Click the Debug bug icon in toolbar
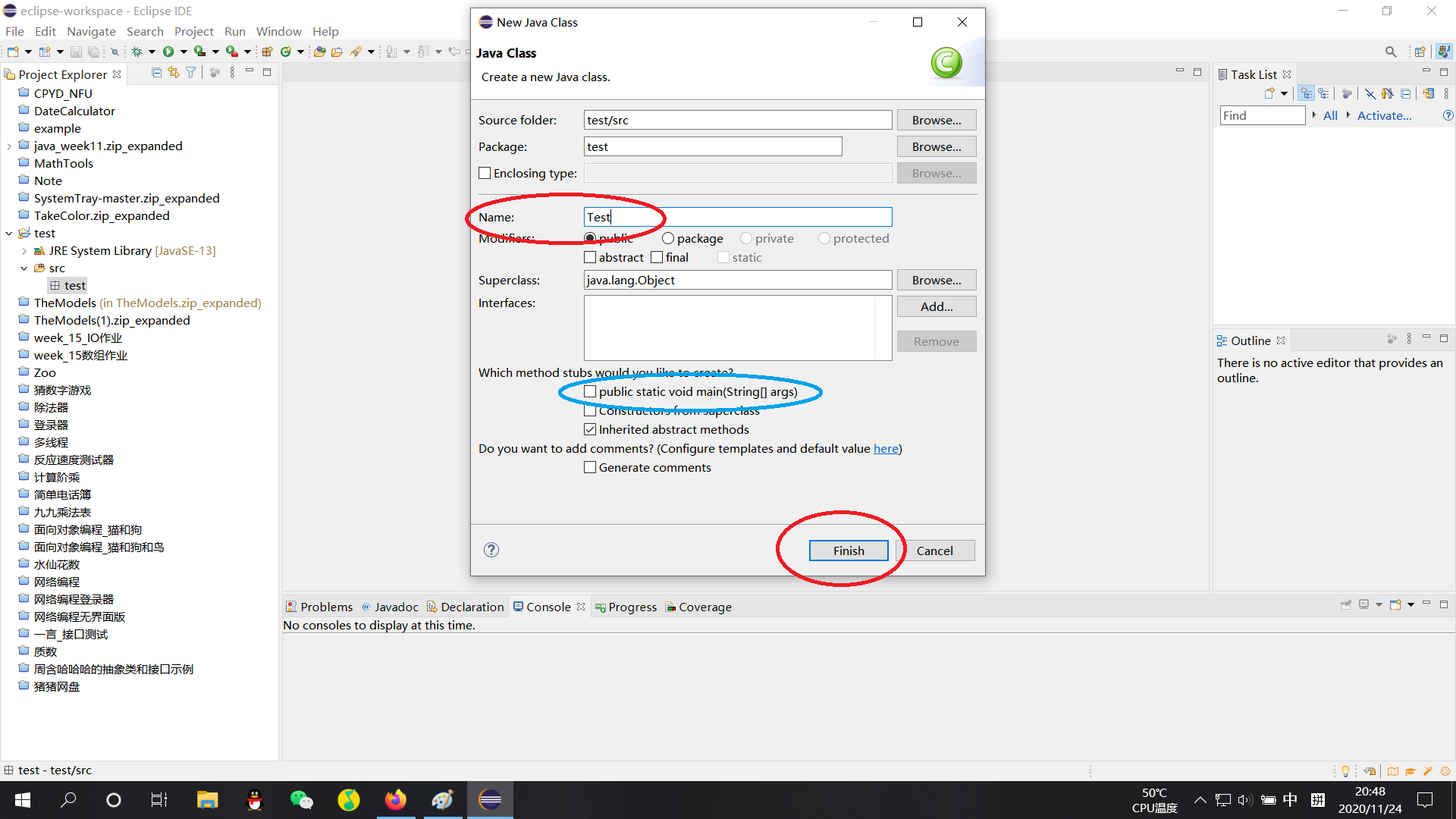Image resolution: width=1456 pixels, height=819 pixels. (x=137, y=52)
